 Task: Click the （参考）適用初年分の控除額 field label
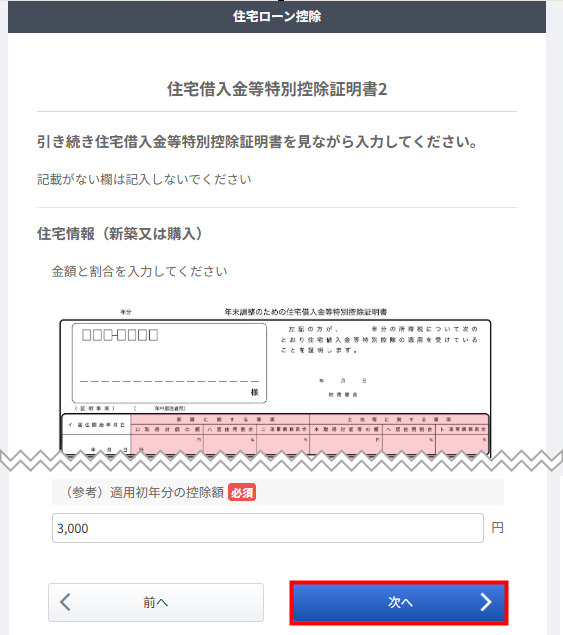point(145,492)
